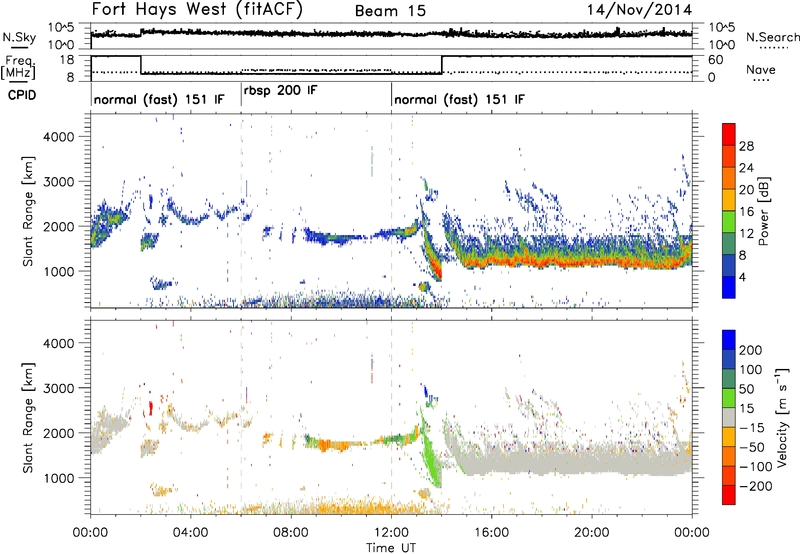Click the '18' frequency axis tick
The height and width of the screenshot is (554, 800).
coord(68,60)
